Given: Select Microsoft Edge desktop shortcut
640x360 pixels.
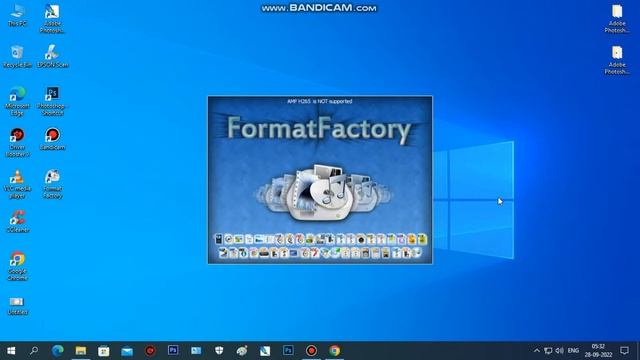Looking at the screenshot, I should click(x=17, y=101).
